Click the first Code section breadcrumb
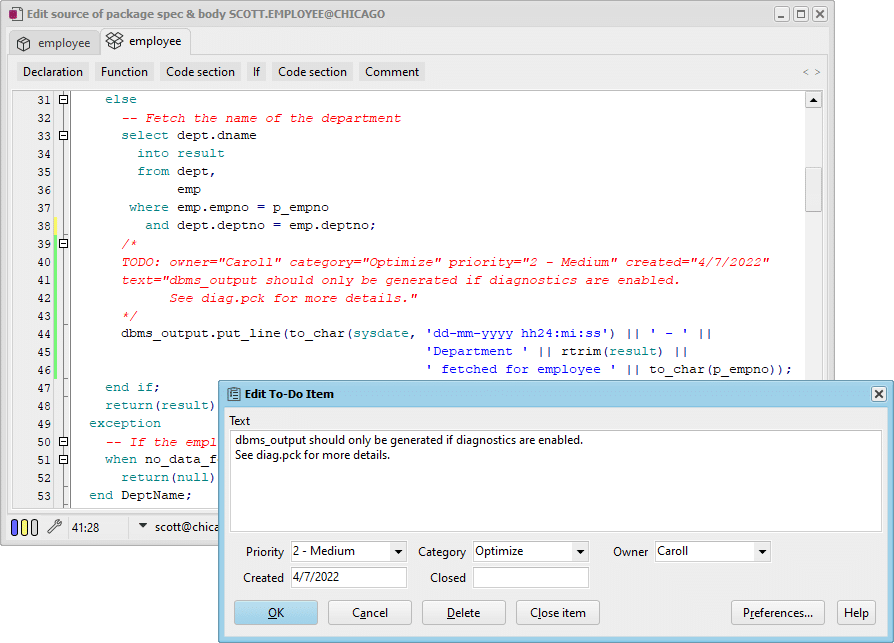 [200, 72]
